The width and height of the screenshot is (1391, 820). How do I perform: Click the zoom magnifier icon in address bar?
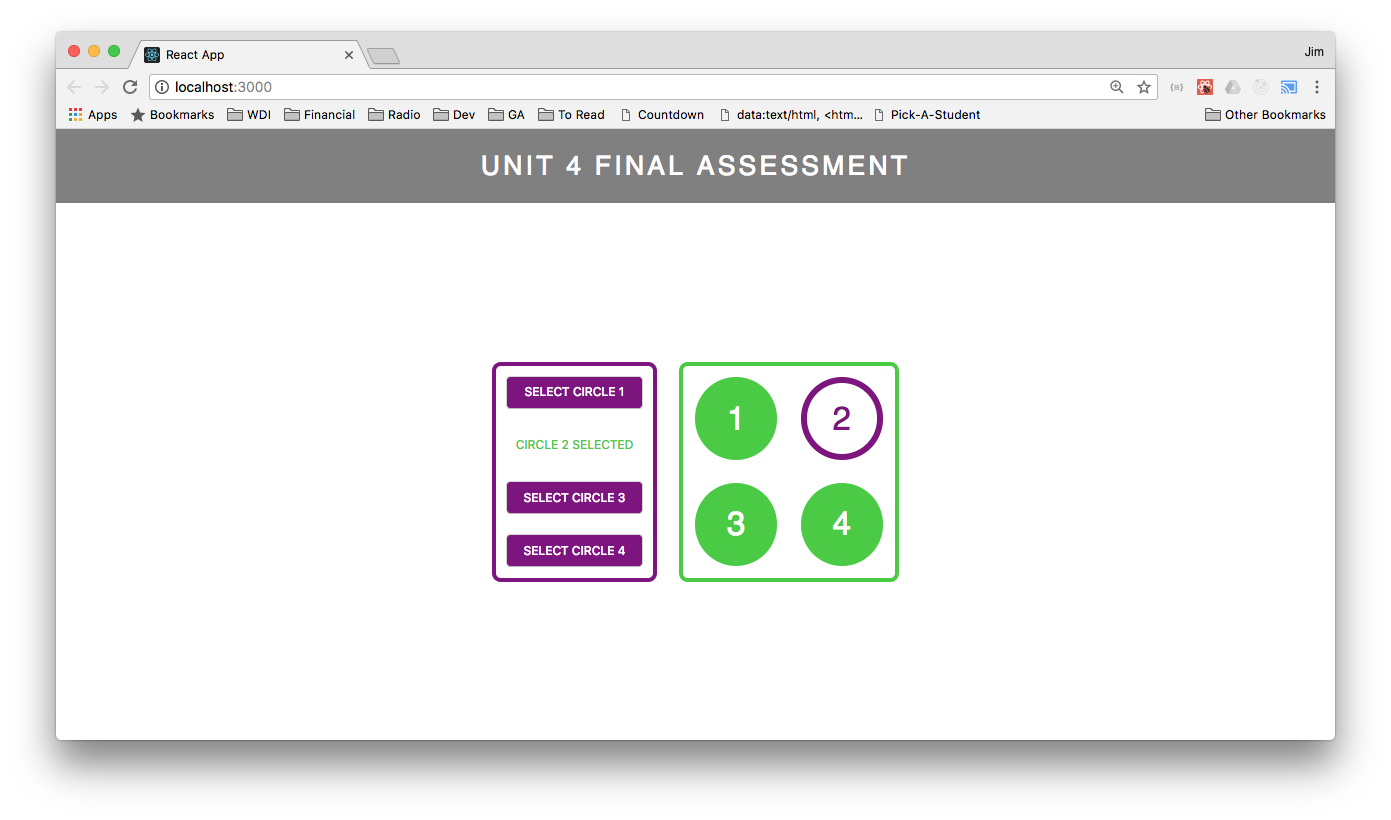1117,87
